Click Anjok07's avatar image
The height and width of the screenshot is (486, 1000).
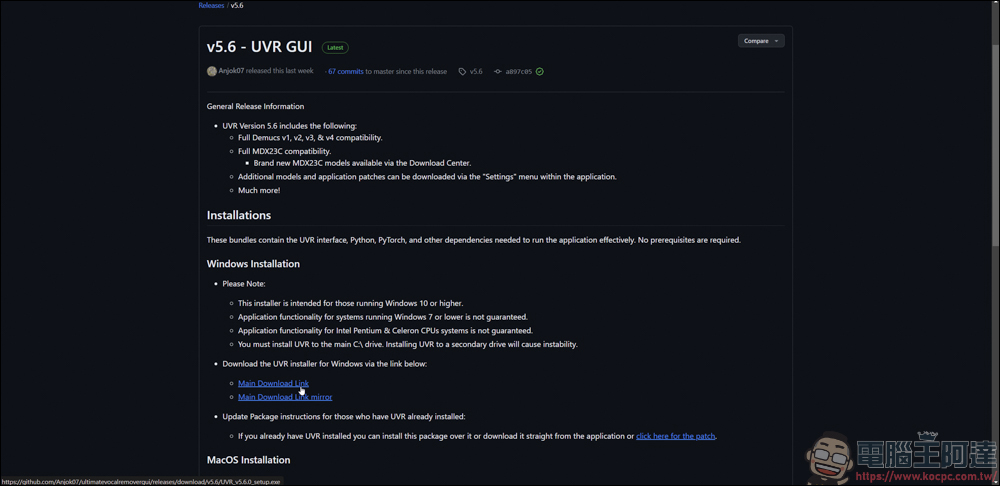[x=212, y=71]
